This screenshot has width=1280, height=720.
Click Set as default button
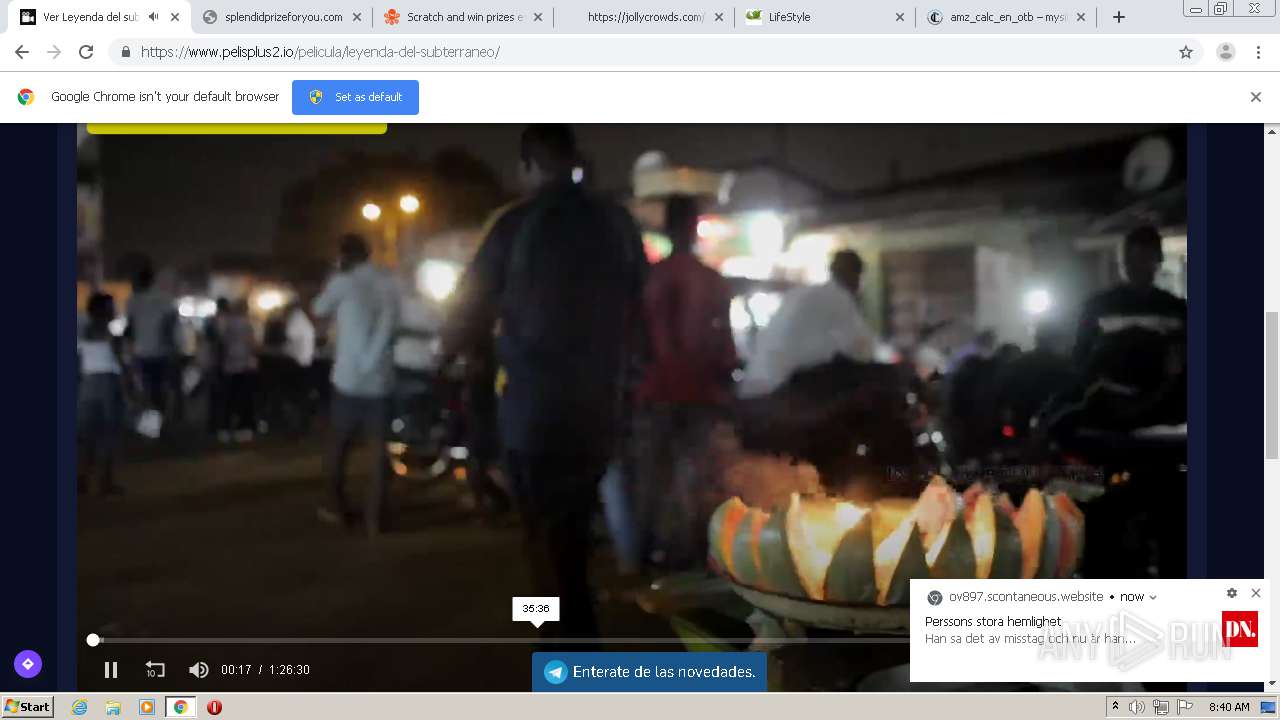(x=355, y=97)
